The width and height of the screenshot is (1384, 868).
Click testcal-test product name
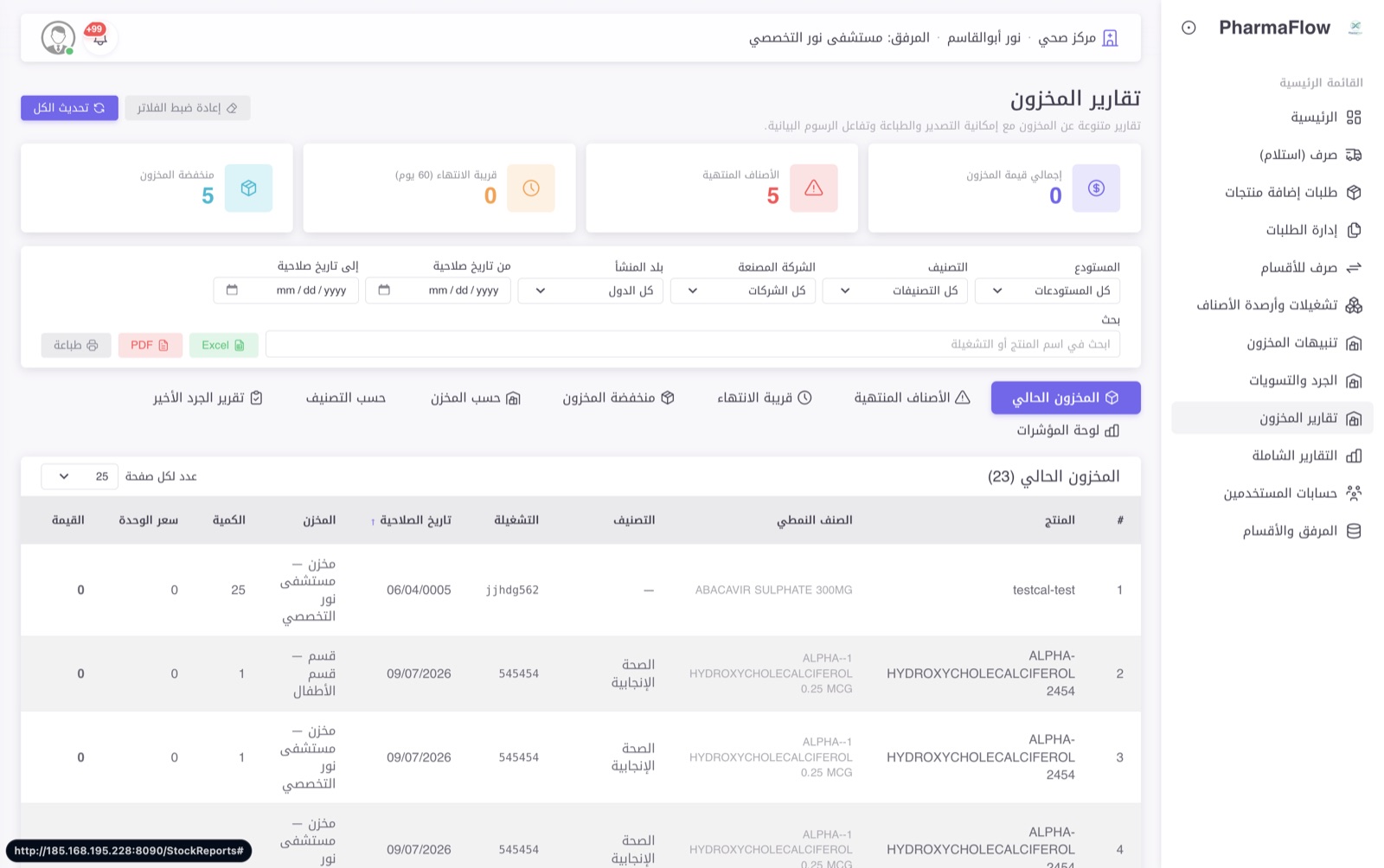click(1044, 590)
